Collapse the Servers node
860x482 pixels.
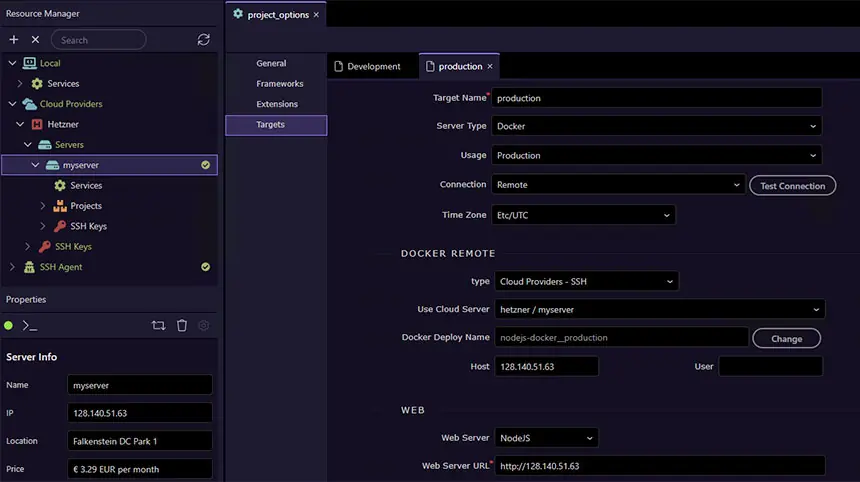point(27,145)
